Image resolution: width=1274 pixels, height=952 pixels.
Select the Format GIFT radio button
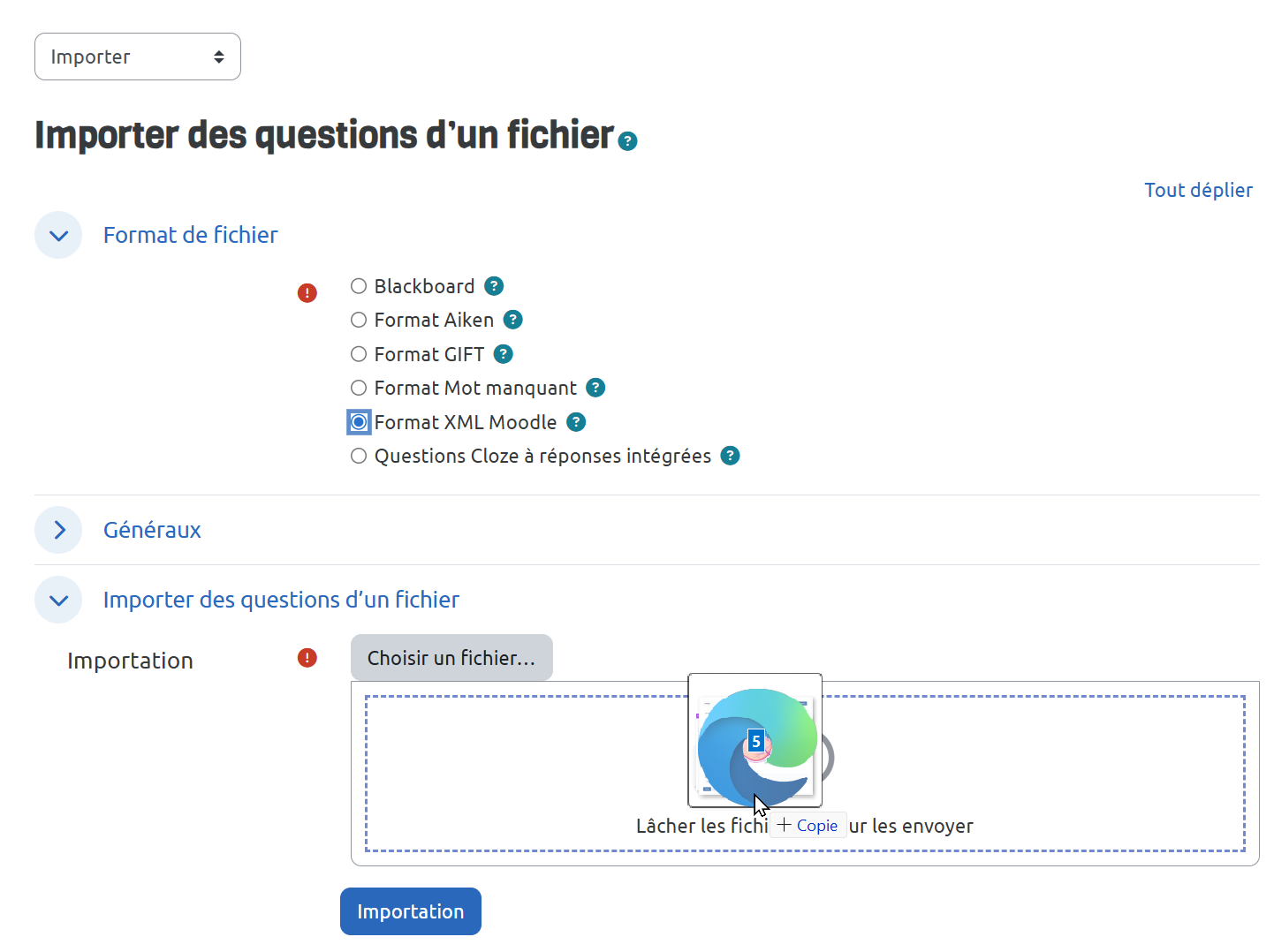359,354
